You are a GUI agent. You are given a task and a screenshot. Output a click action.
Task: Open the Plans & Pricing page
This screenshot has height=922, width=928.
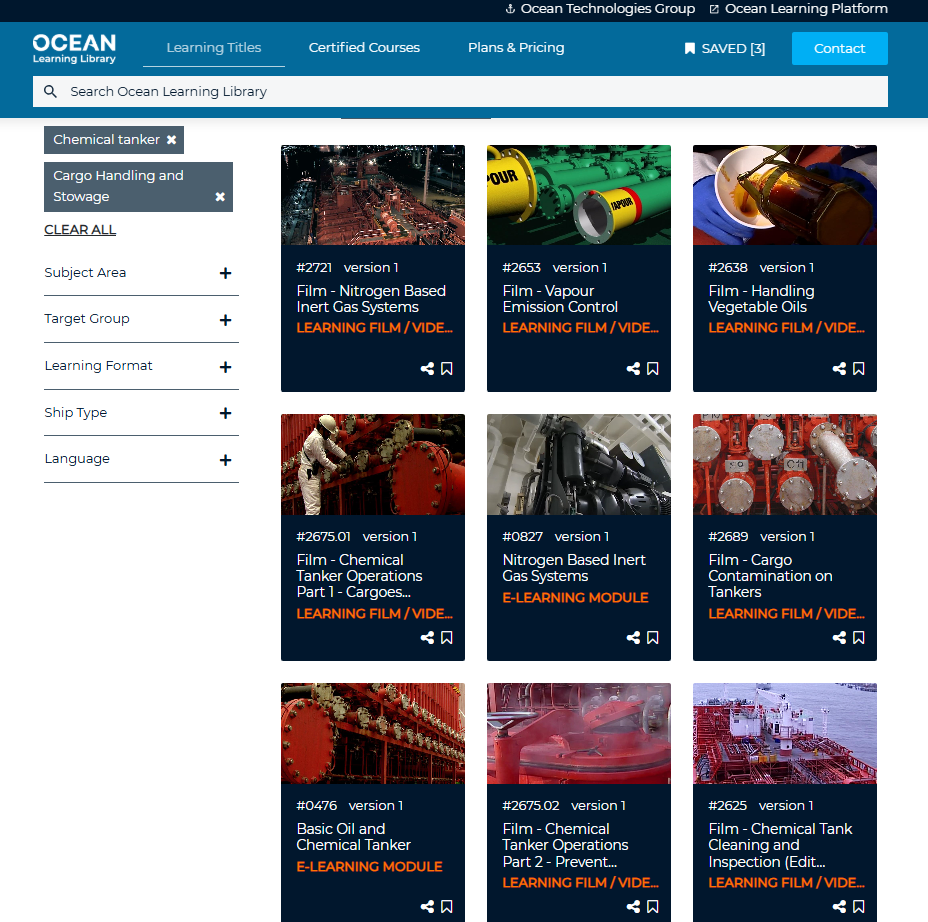pos(516,47)
